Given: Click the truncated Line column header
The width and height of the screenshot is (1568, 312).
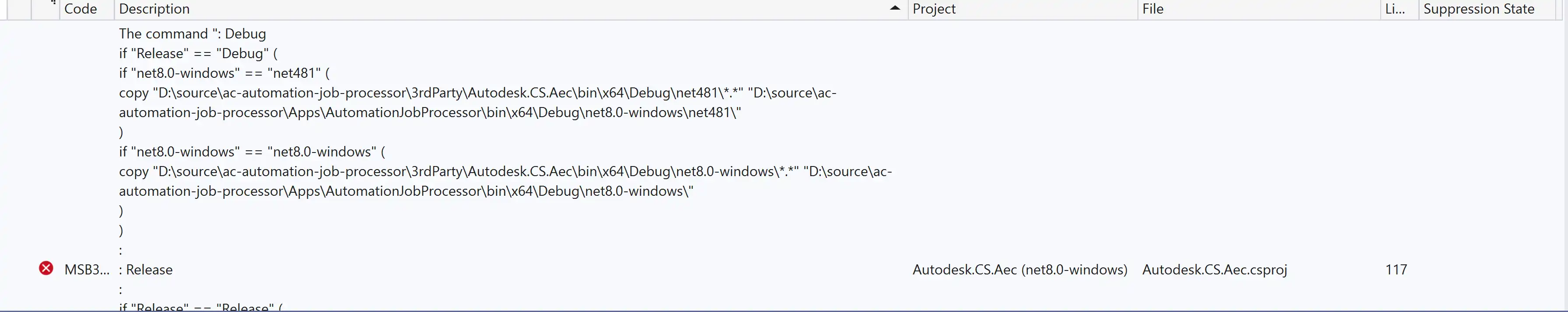Looking at the screenshot, I should click(x=1394, y=9).
